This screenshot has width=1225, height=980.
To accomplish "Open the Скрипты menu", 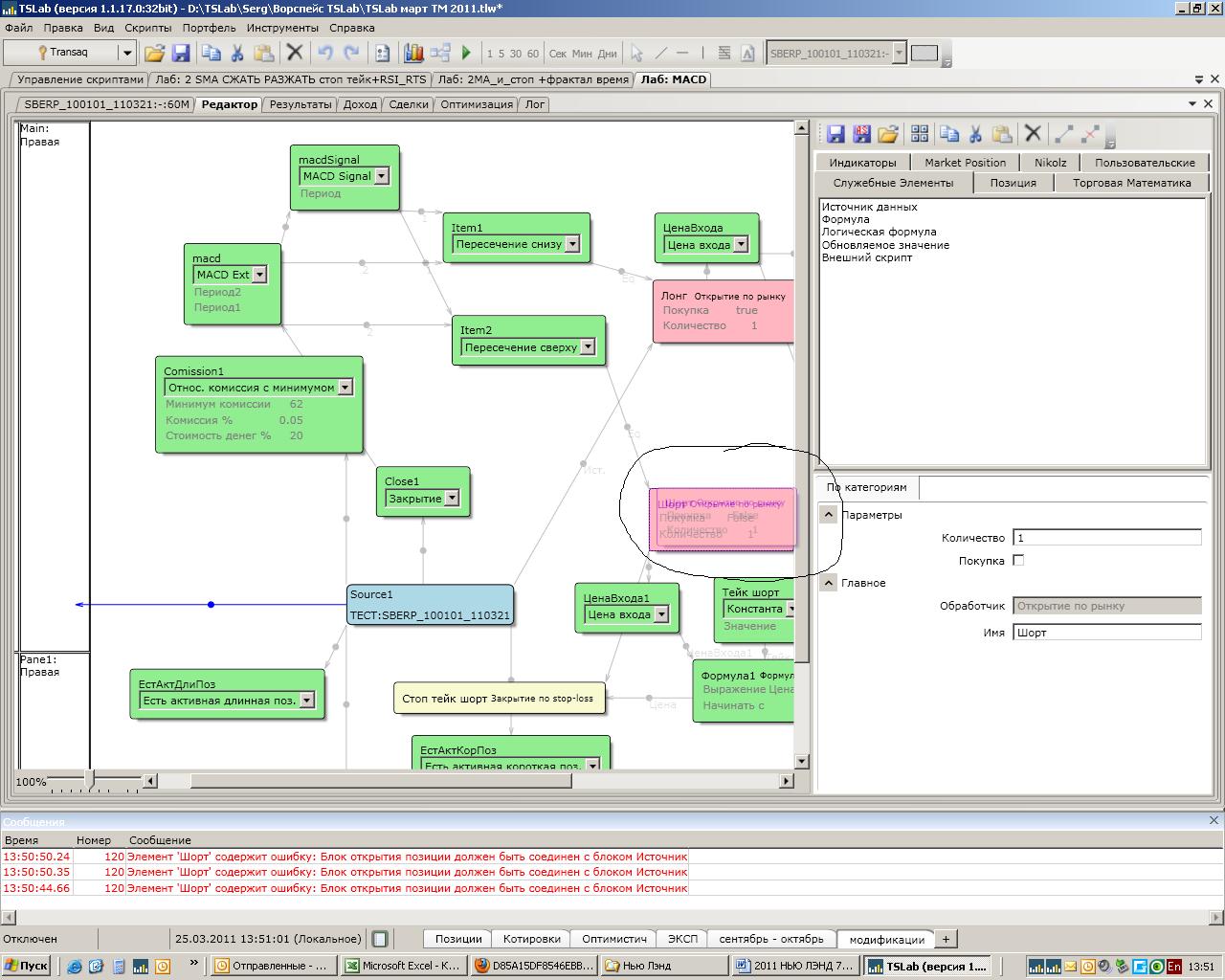I will pyautogui.click(x=147, y=28).
